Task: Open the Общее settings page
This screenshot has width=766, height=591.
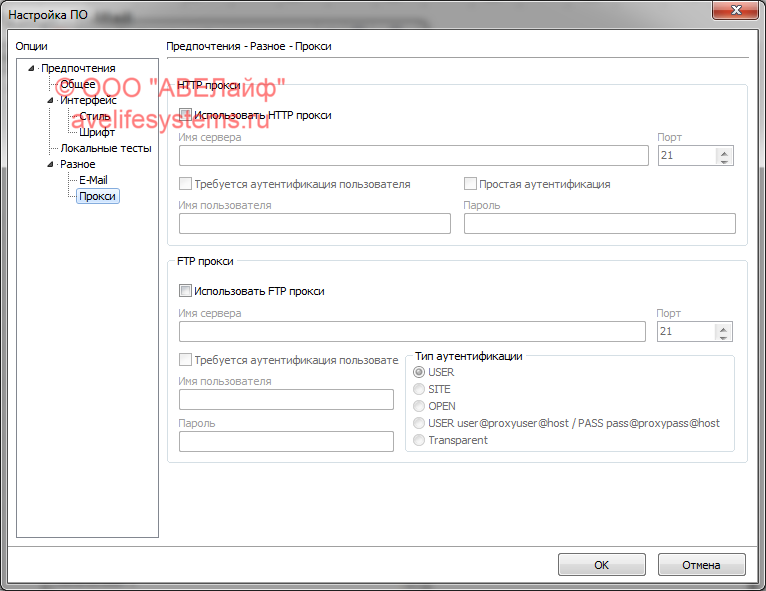Action: pos(78,85)
